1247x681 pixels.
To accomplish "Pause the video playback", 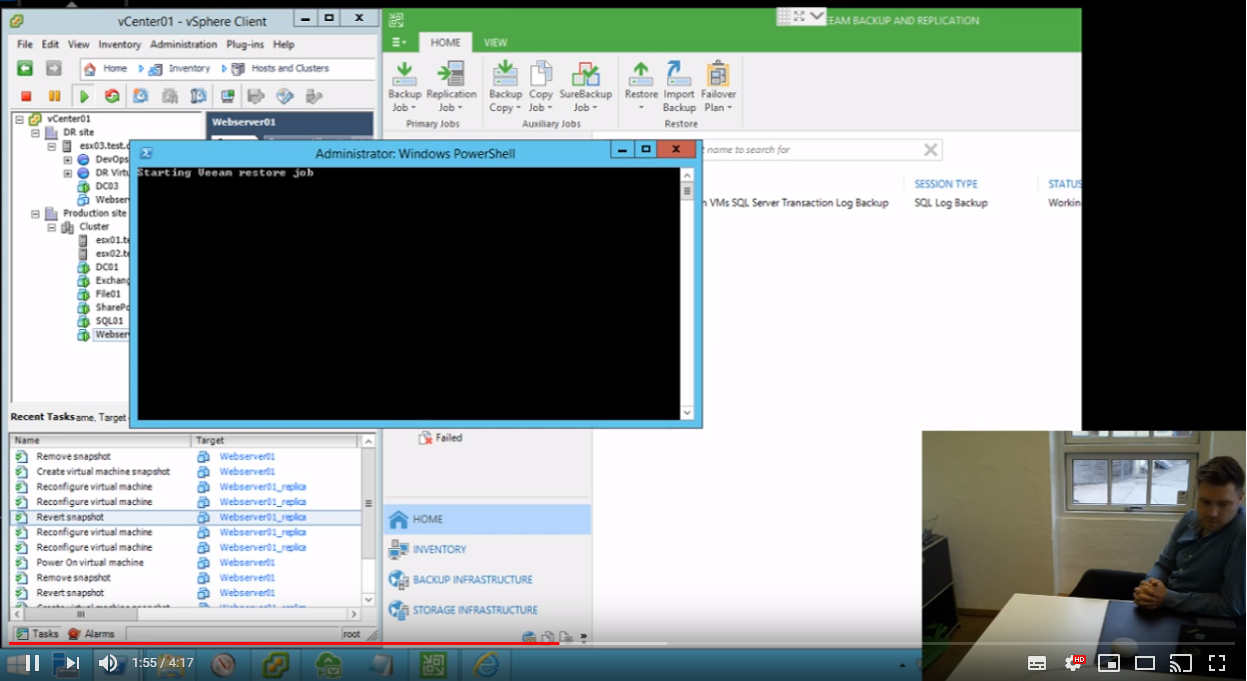I will coord(31,662).
